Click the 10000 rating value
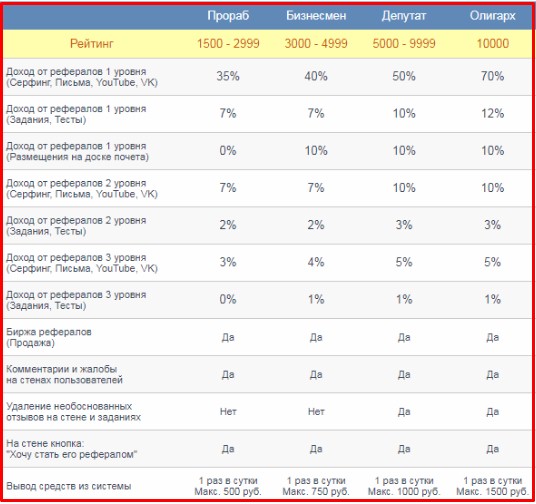 [493, 44]
